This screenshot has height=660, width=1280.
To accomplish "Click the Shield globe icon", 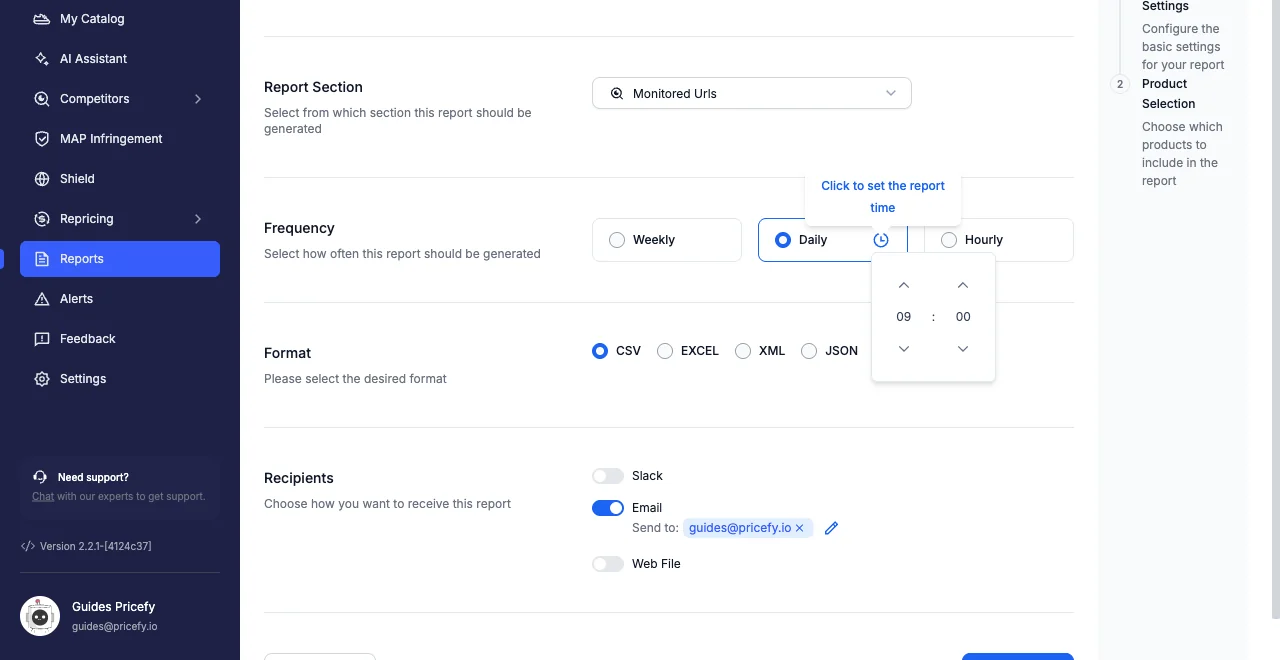I will 42,179.
